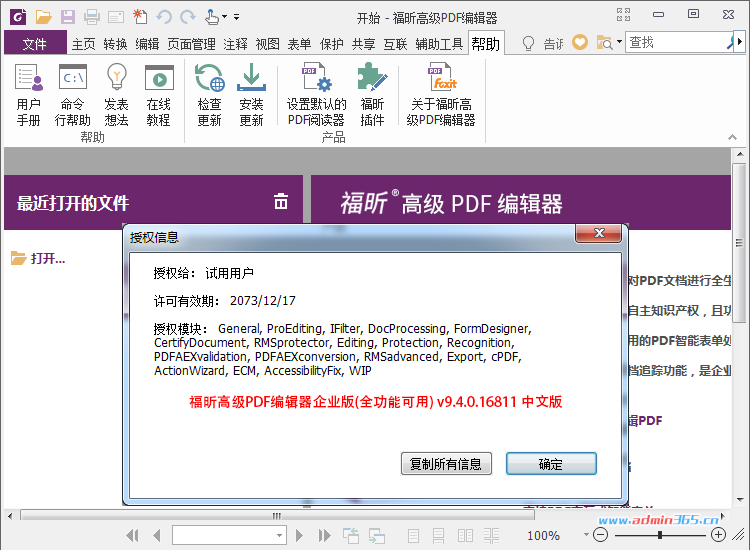Select the 帮助 ribbon tab

[x=485, y=44]
